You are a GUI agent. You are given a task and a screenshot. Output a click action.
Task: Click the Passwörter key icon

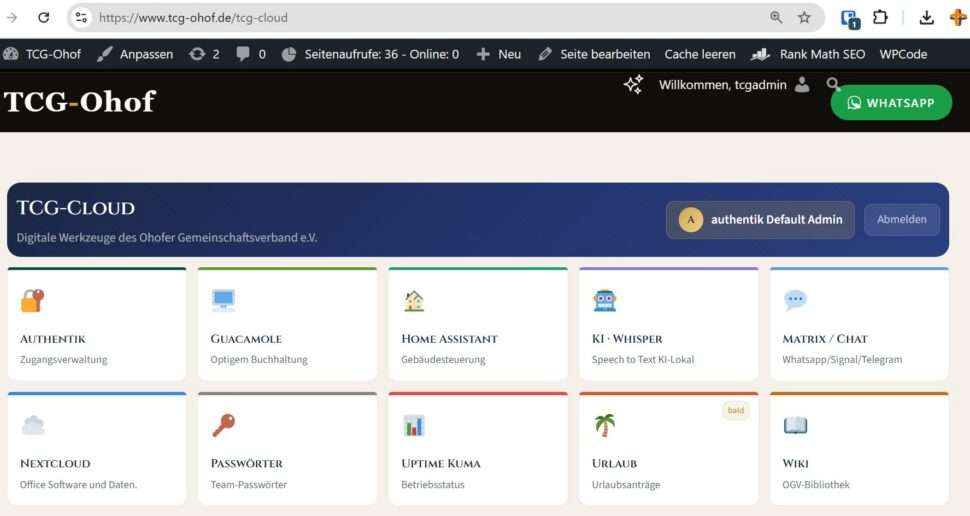coord(223,425)
